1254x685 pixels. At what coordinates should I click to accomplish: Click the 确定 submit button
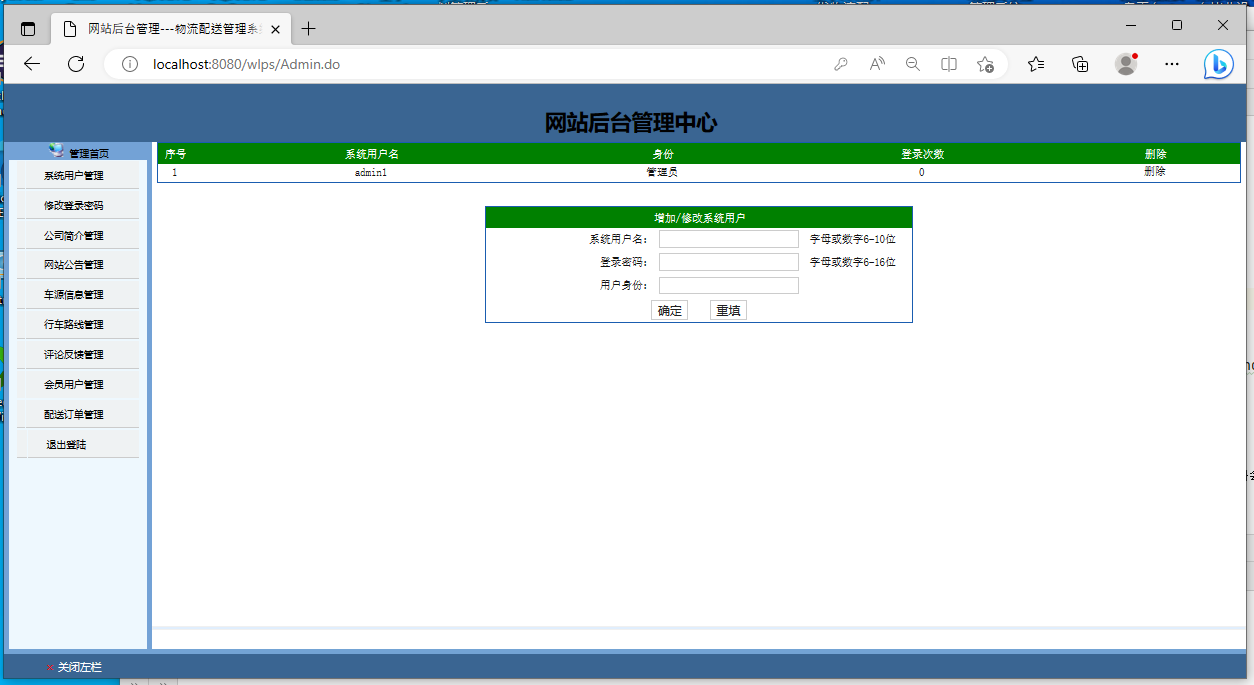pyautogui.click(x=669, y=310)
